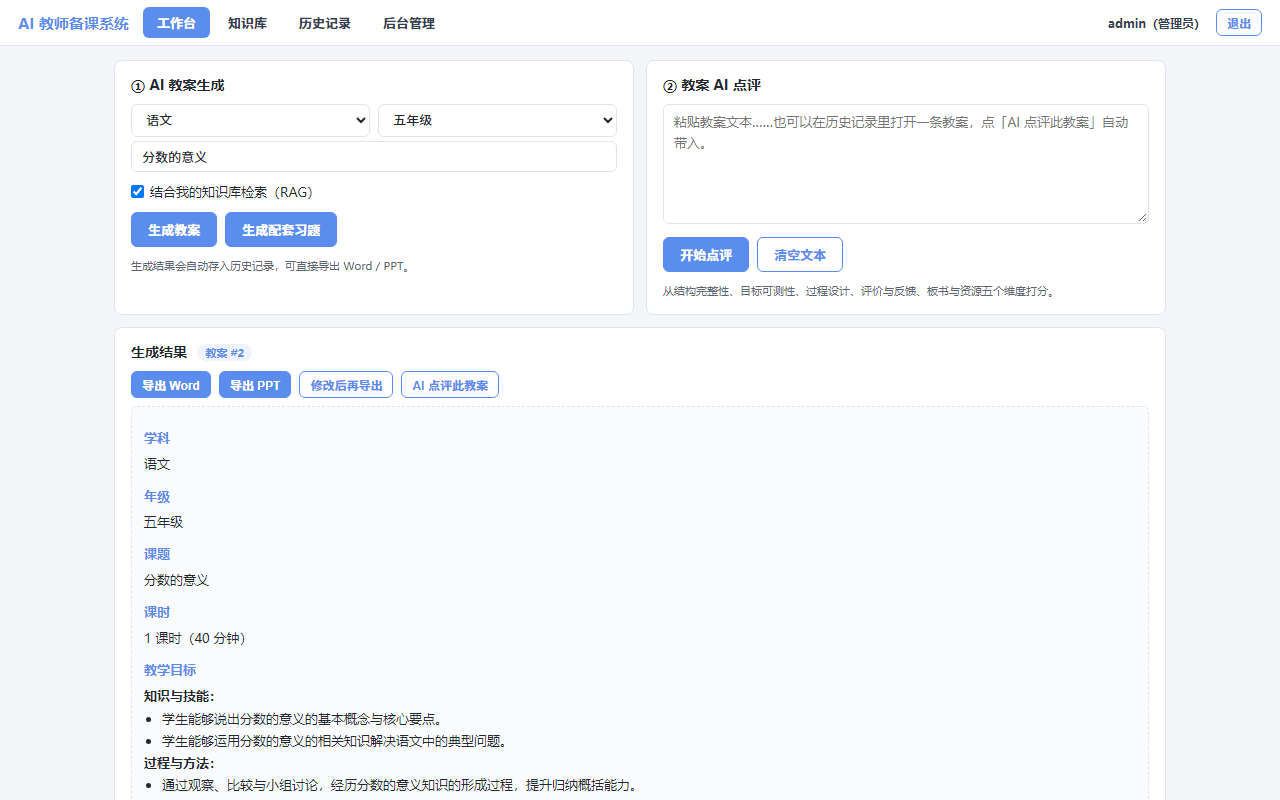The width and height of the screenshot is (1280, 800).
Task: Click the 教案 #2 badge
Action: click(x=225, y=352)
